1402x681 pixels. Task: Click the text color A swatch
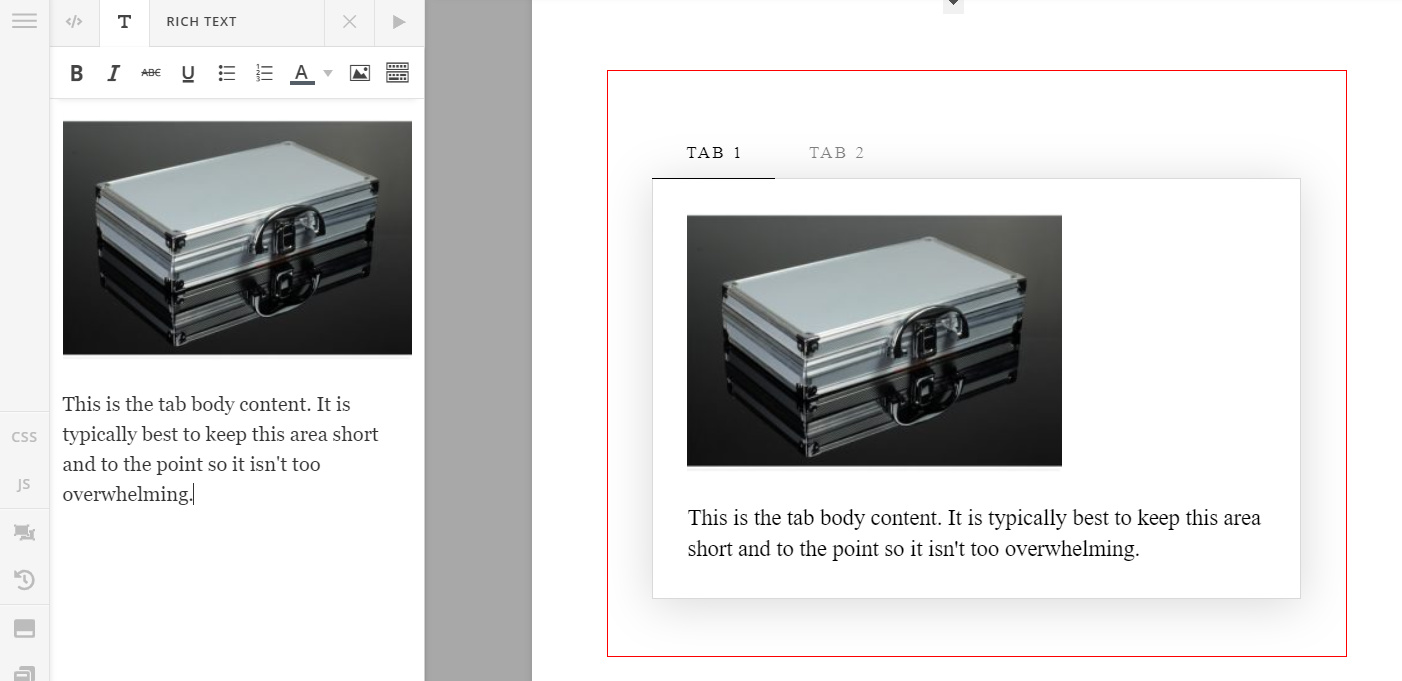301,73
